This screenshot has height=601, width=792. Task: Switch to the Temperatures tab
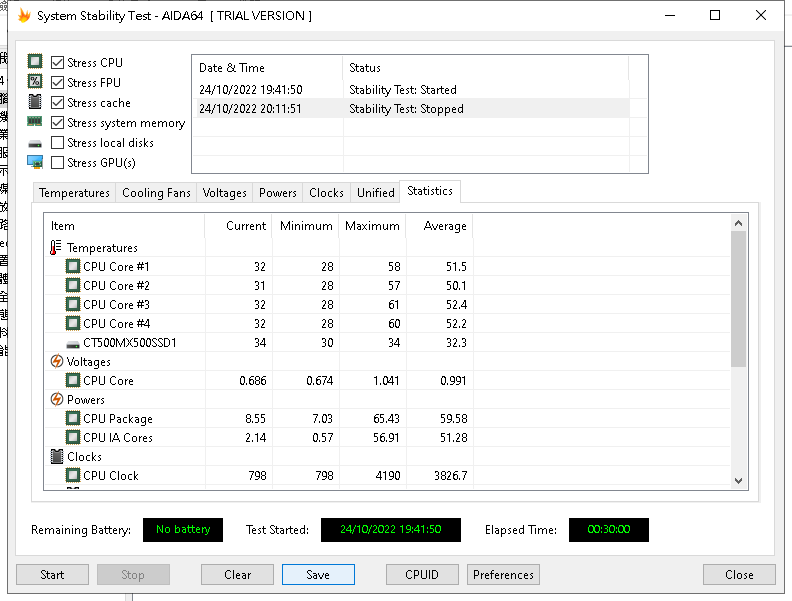tap(74, 193)
